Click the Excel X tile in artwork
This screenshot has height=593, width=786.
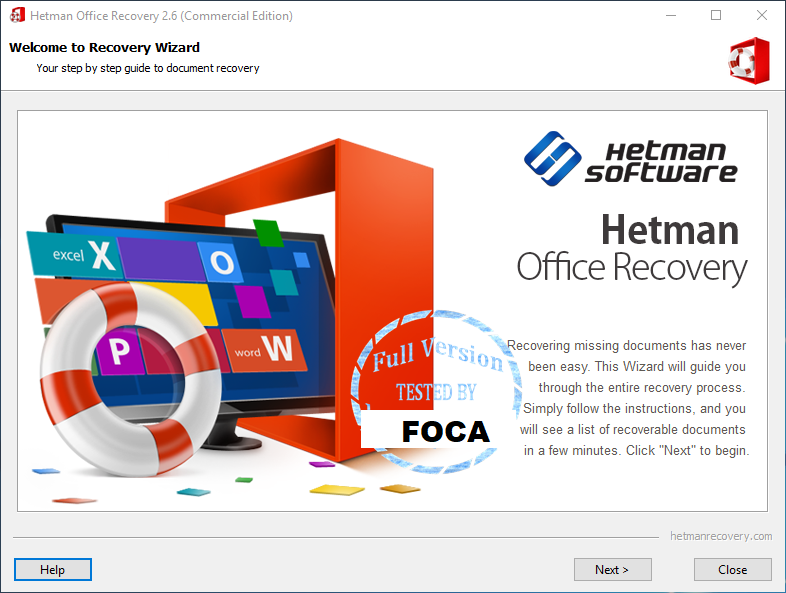point(75,254)
